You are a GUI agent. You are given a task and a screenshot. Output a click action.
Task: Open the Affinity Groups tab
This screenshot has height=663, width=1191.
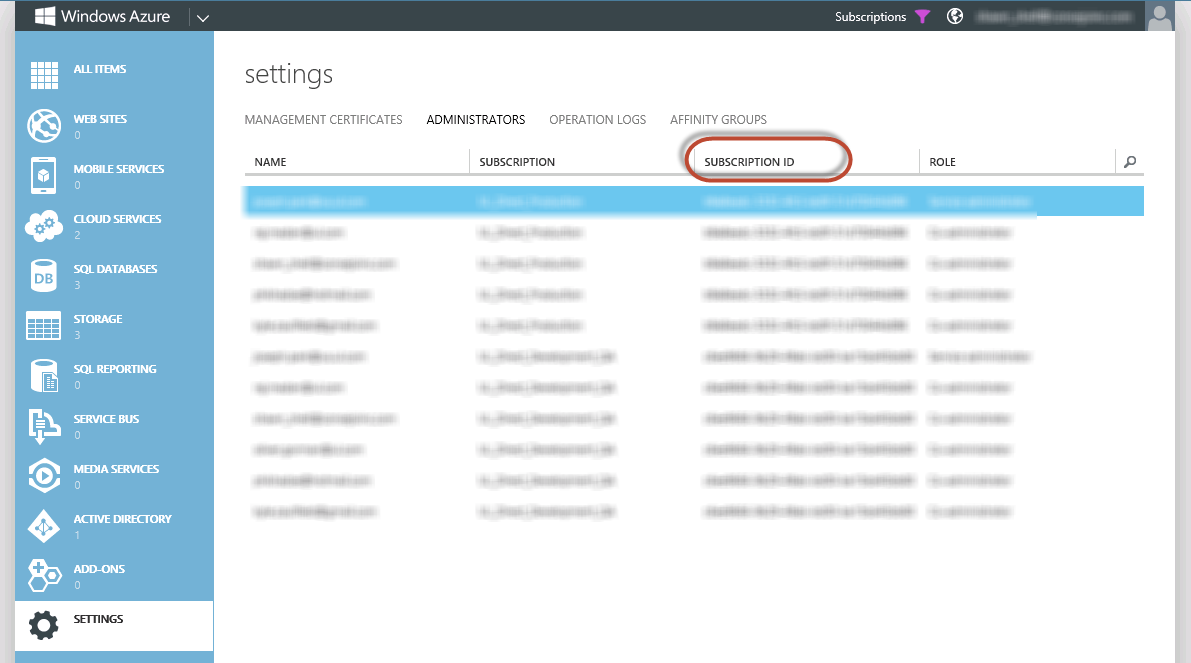click(x=719, y=120)
